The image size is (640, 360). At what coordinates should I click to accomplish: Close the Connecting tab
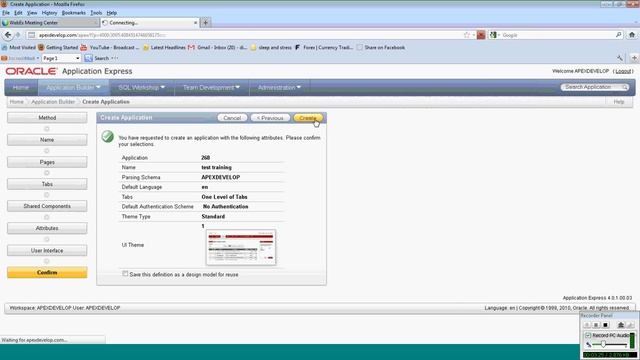click(195, 23)
